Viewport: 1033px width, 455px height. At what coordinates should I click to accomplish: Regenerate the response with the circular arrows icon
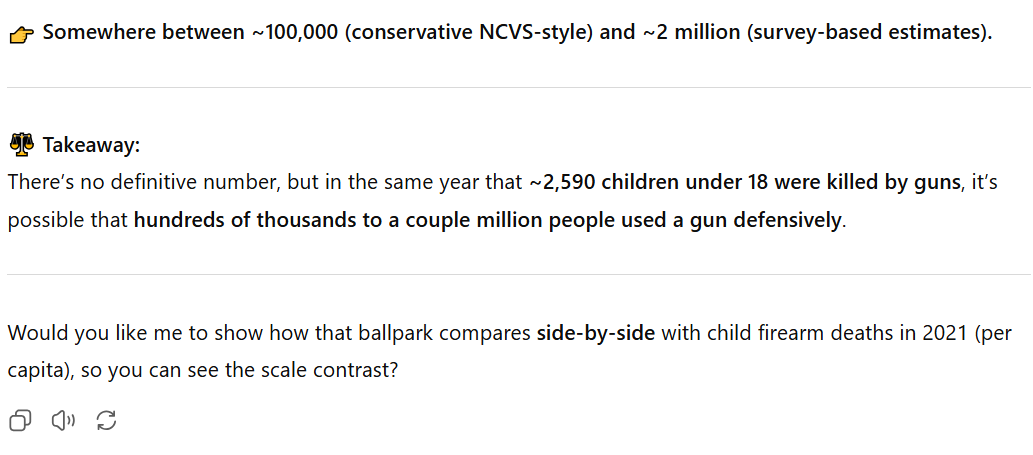106,420
